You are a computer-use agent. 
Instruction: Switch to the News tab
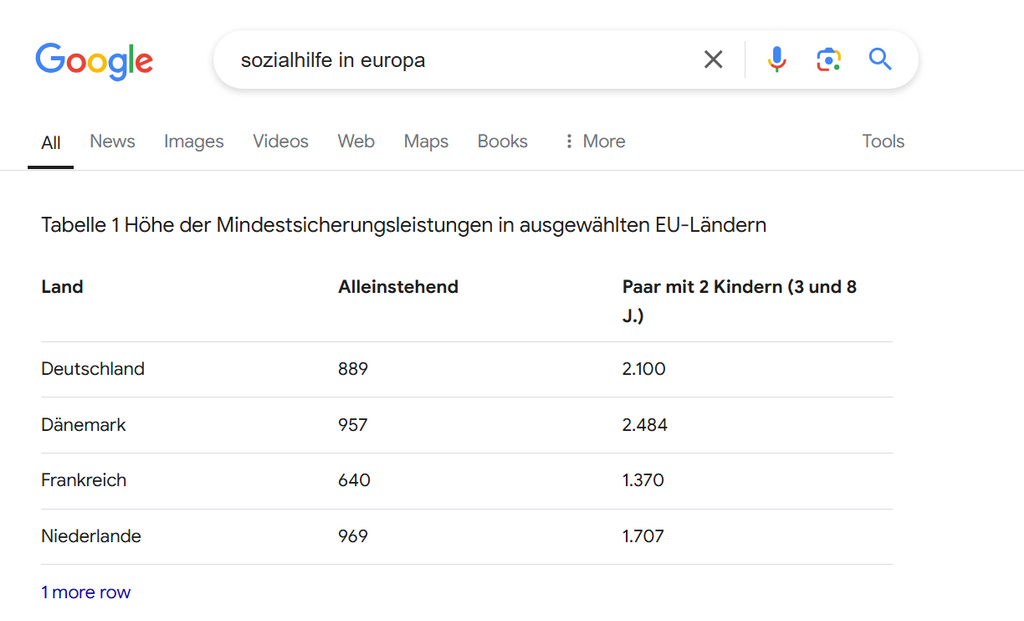tap(112, 141)
